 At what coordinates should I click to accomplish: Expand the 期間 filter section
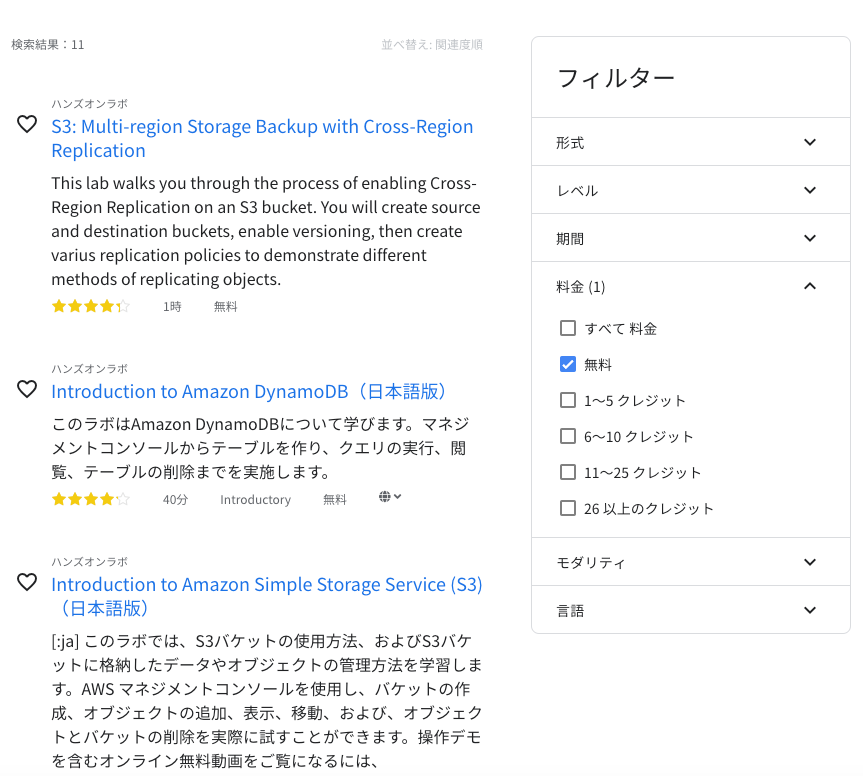(691, 238)
